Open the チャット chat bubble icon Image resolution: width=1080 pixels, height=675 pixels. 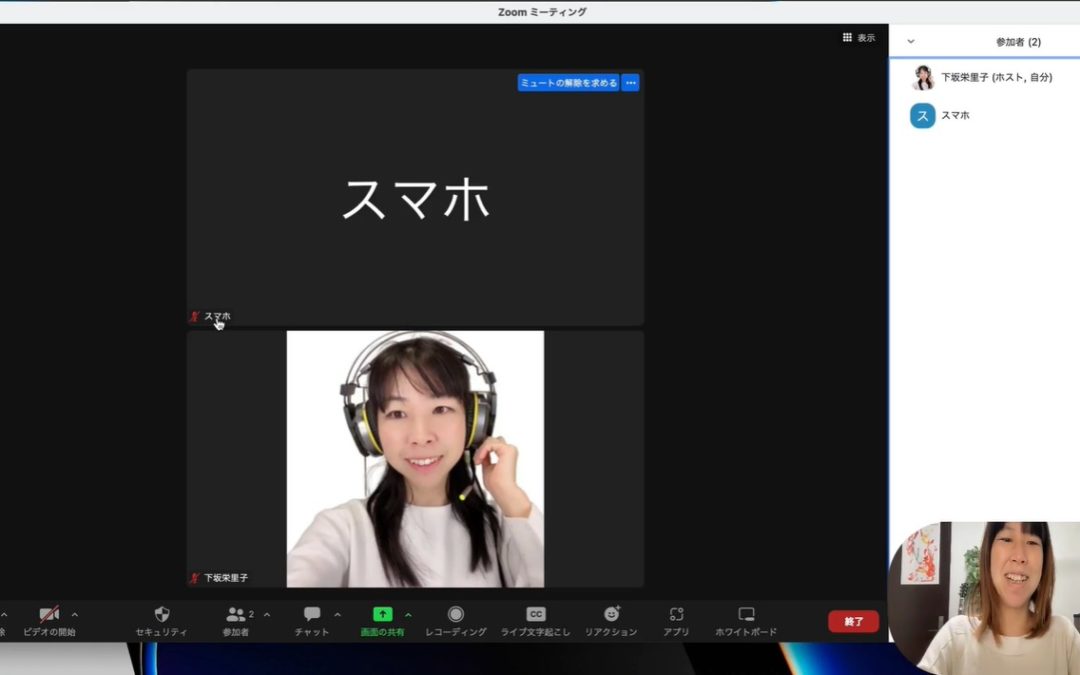(x=312, y=614)
